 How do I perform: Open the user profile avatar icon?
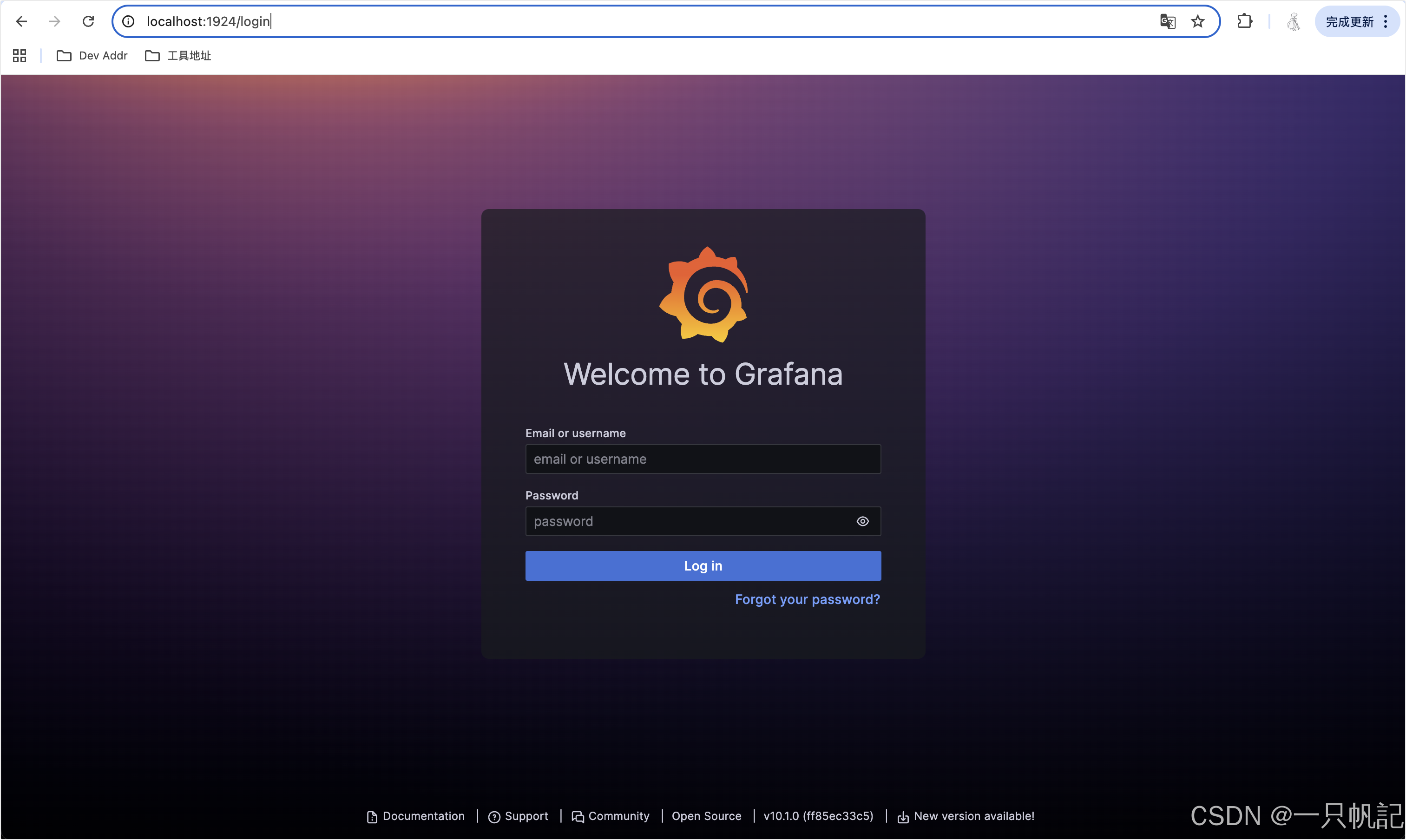pyautogui.click(x=1294, y=21)
